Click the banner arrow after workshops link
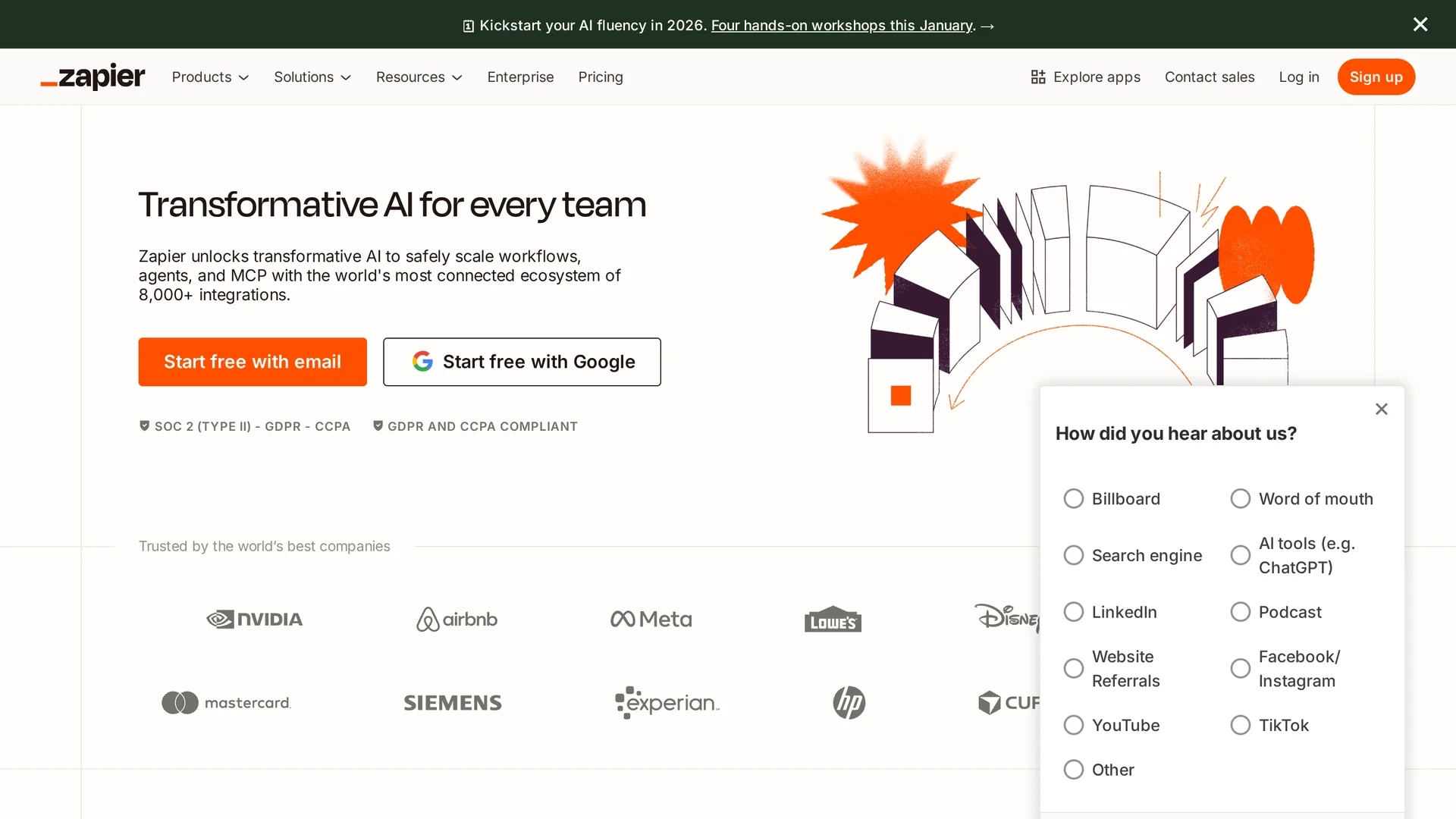This screenshot has height=819, width=1456. 987,26
